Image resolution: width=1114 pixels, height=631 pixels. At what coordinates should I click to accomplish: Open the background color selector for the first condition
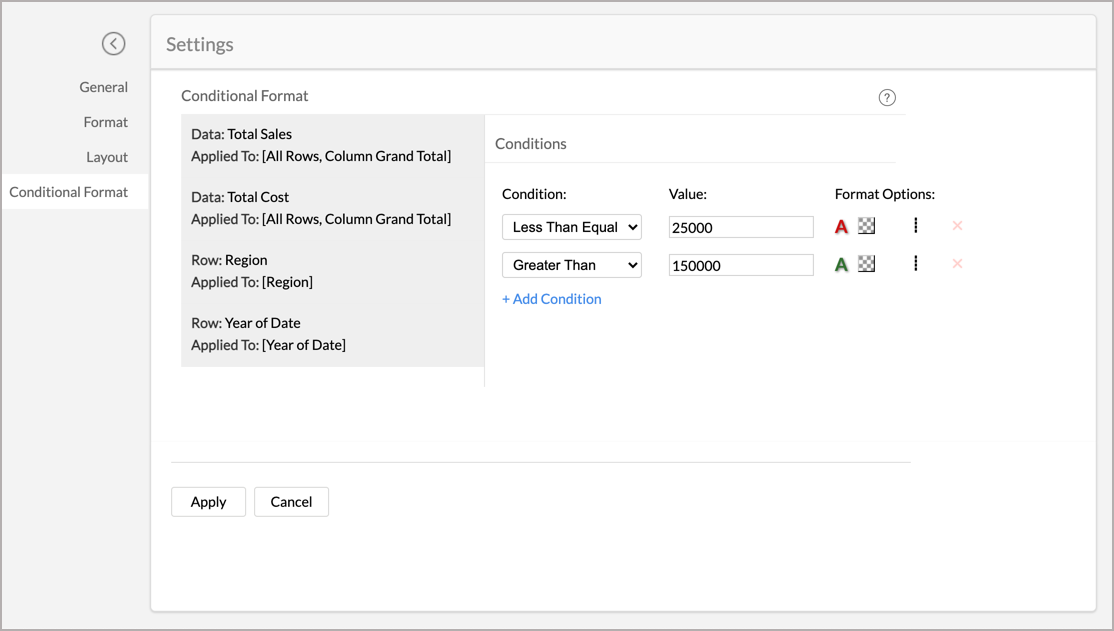(x=866, y=226)
